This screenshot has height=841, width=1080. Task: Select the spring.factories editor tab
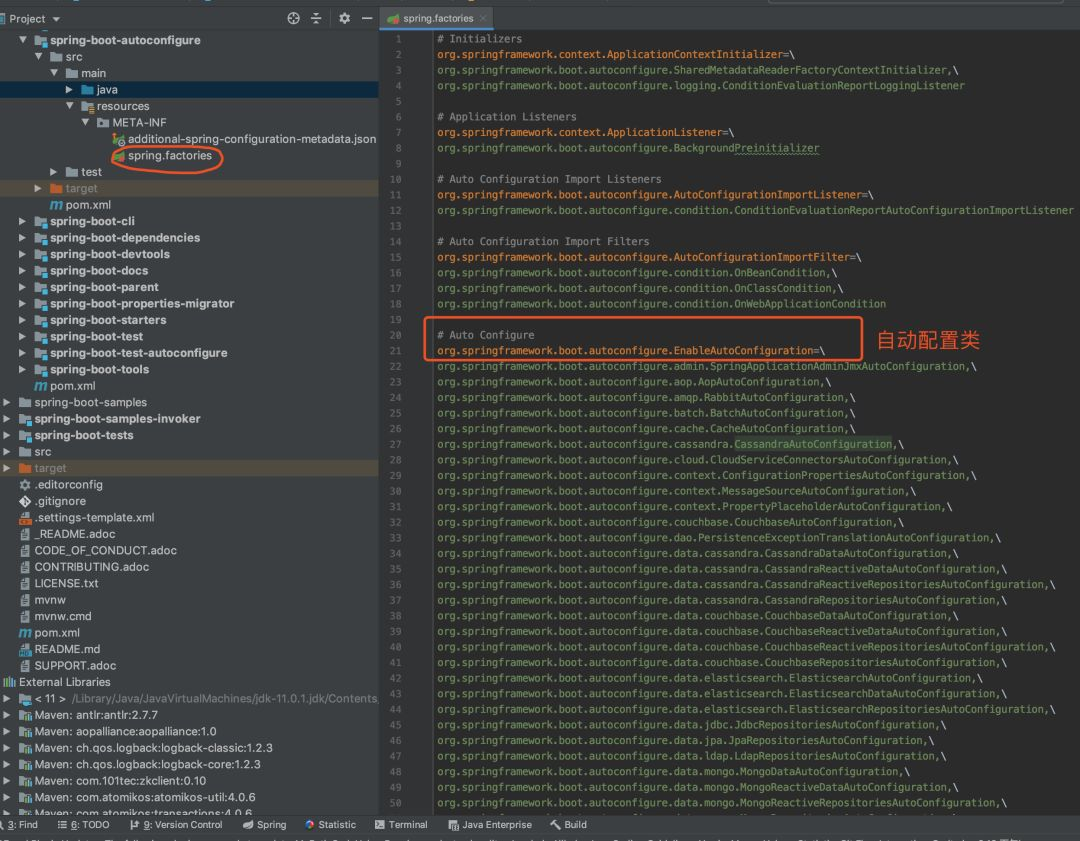click(438, 19)
